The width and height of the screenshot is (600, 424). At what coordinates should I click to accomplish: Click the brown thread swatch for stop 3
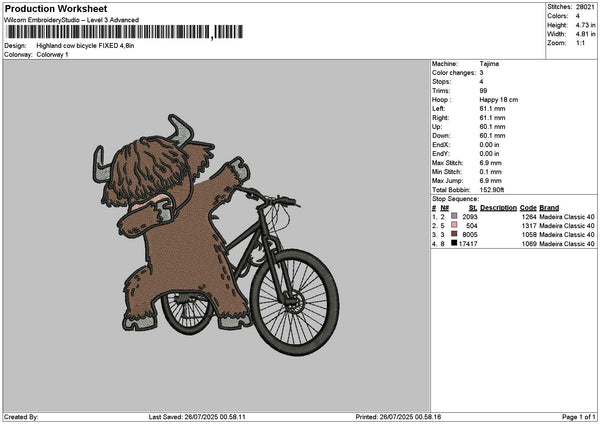(454, 234)
